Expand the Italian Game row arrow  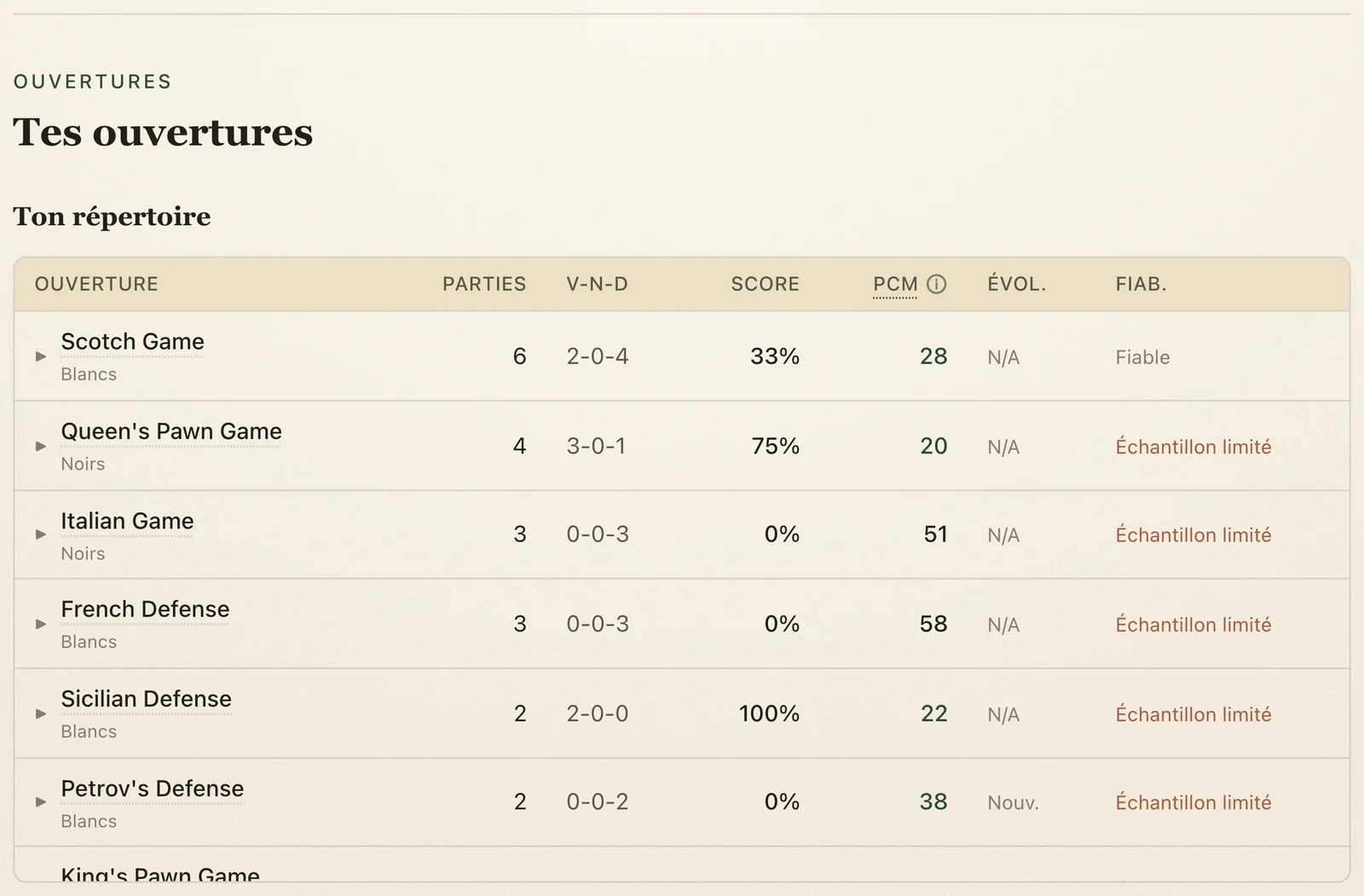point(41,535)
